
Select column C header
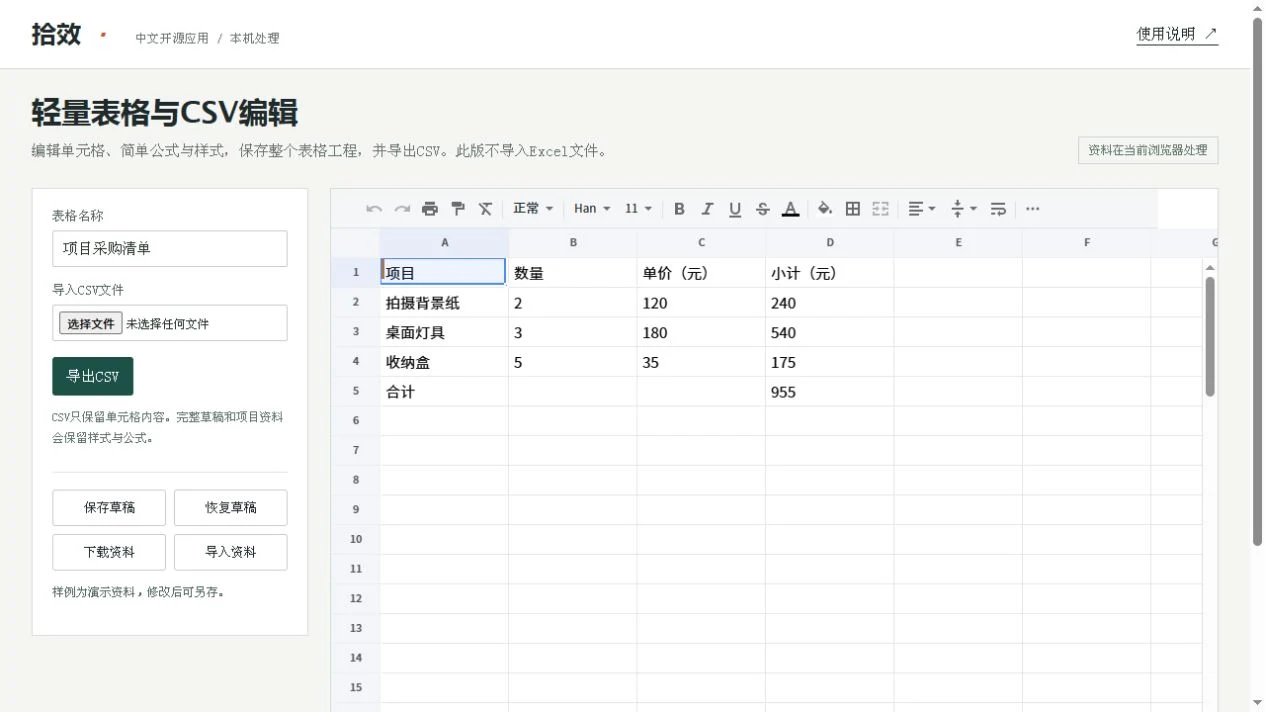(x=701, y=243)
